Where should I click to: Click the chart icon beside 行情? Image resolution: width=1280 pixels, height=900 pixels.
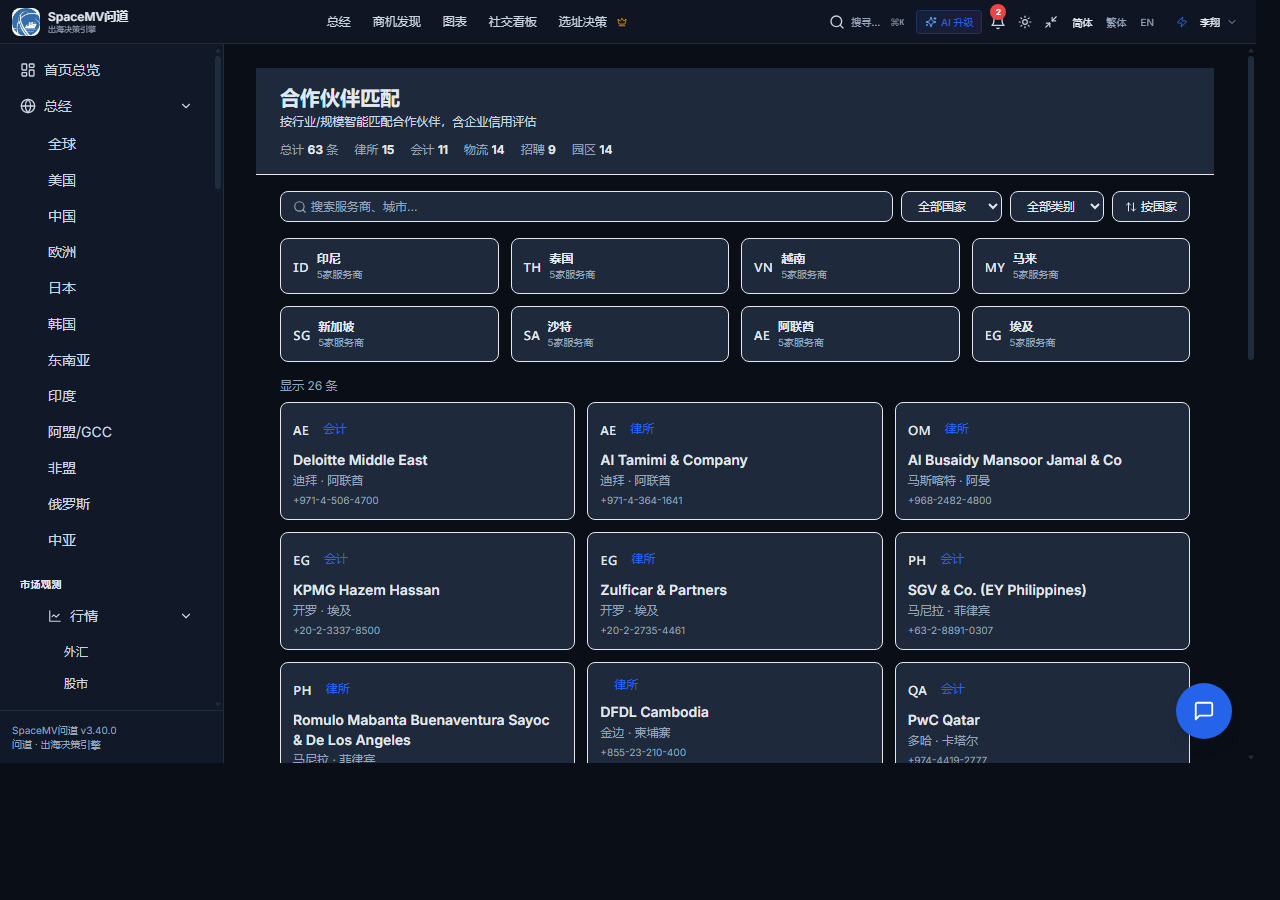(54, 616)
